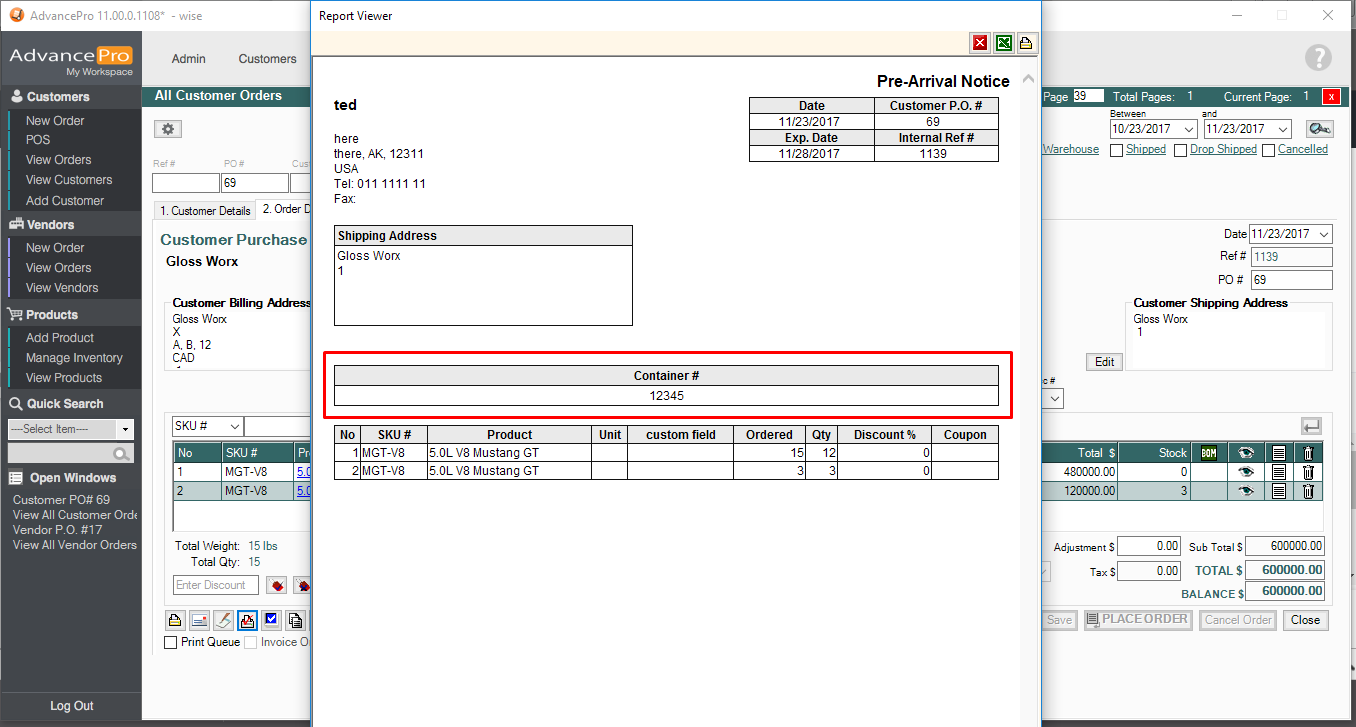View details with eye icon on first line

[x=1245, y=472]
